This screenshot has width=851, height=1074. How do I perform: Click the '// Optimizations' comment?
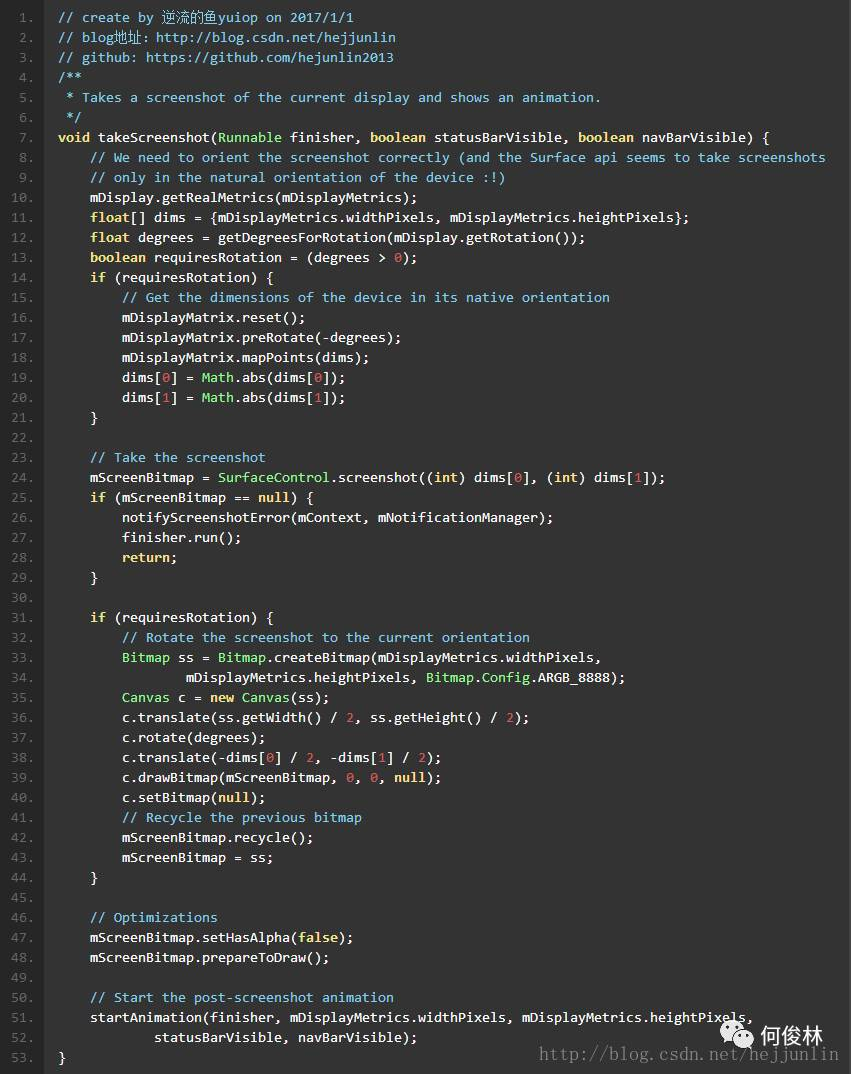(x=153, y=918)
